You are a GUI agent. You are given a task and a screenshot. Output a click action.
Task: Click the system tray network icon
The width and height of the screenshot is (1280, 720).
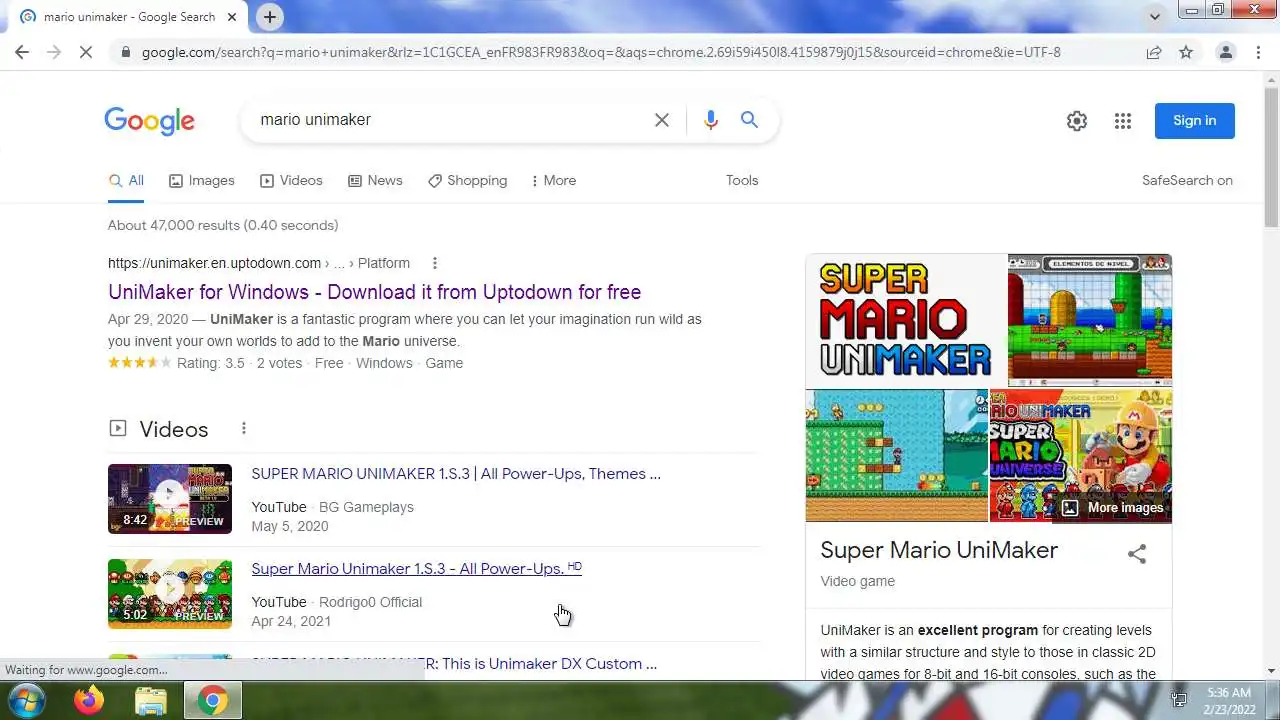pos(1180,700)
